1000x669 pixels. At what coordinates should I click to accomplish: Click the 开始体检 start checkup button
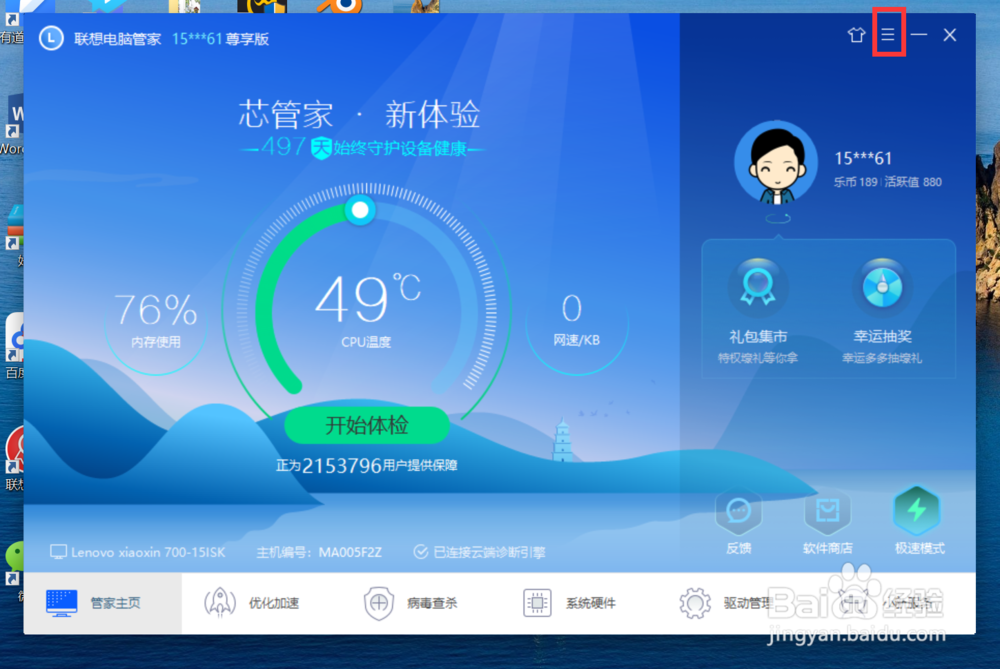point(367,425)
